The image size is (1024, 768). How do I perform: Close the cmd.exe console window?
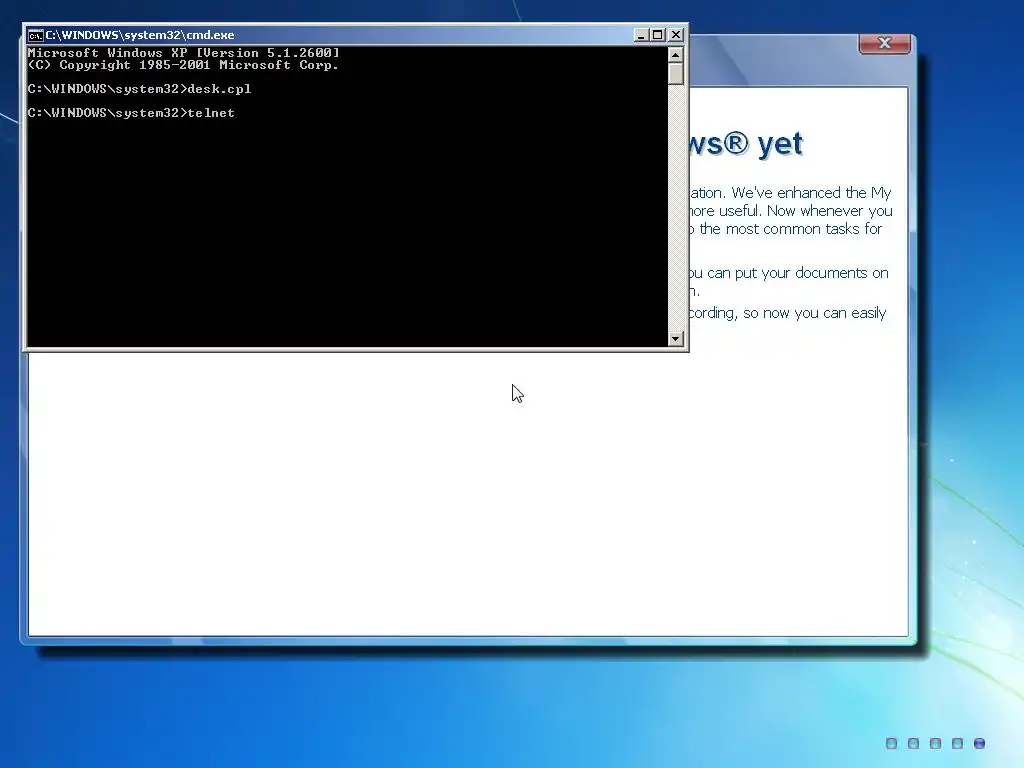[x=676, y=35]
